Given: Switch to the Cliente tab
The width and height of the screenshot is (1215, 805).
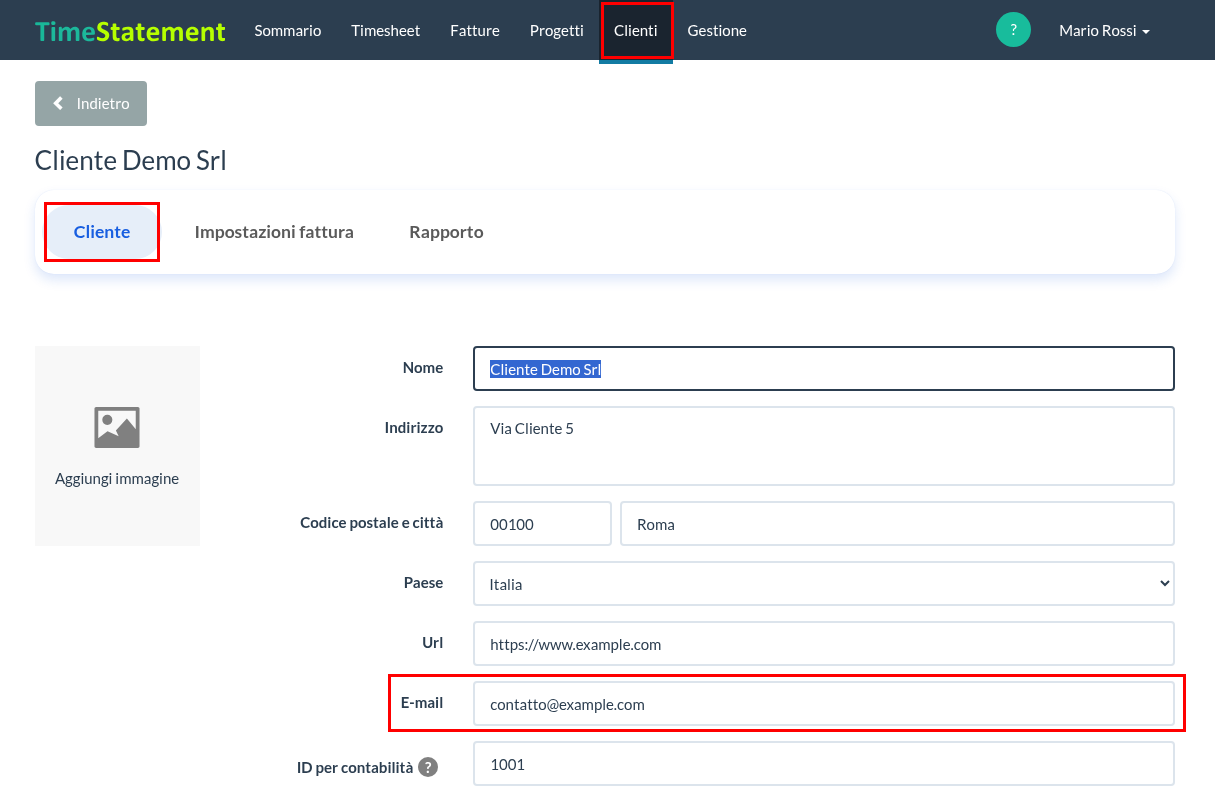Looking at the screenshot, I should 102,232.
